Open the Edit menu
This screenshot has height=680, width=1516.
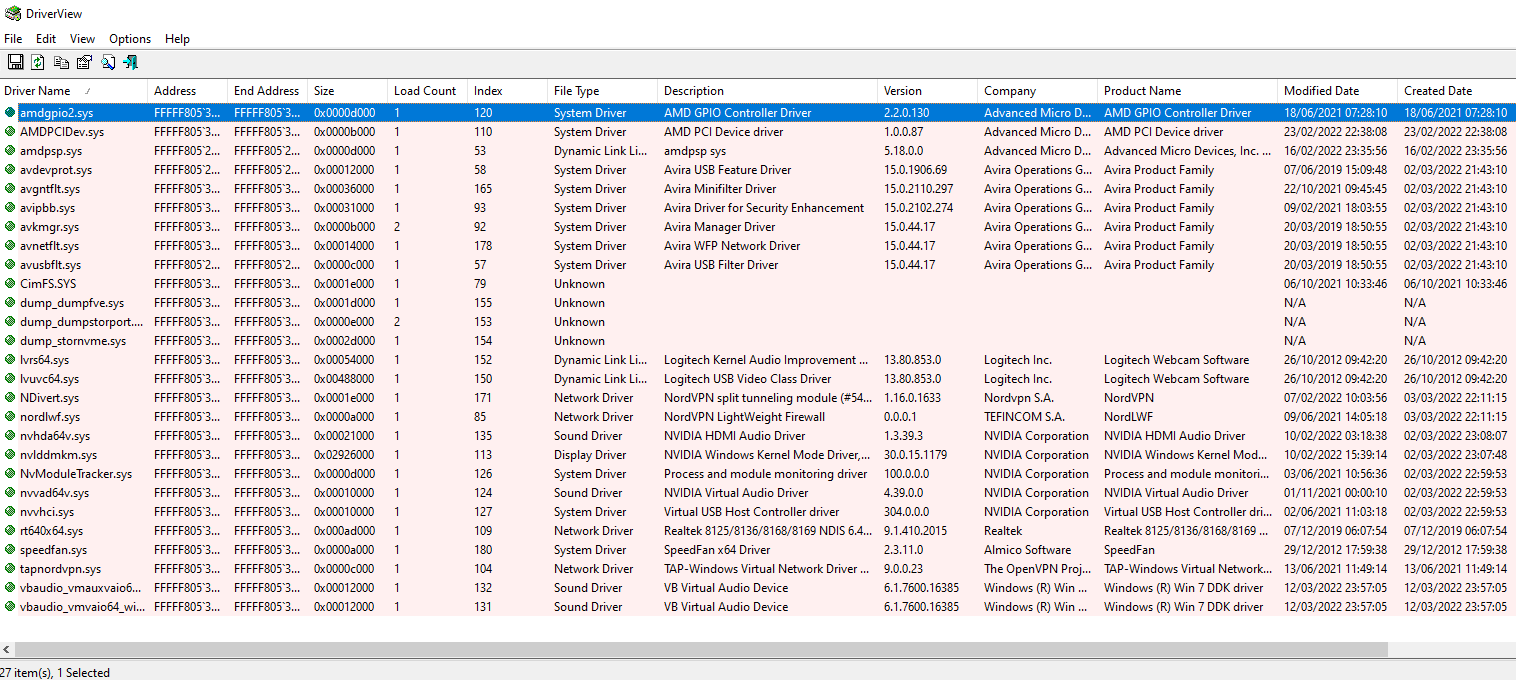pos(46,39)
